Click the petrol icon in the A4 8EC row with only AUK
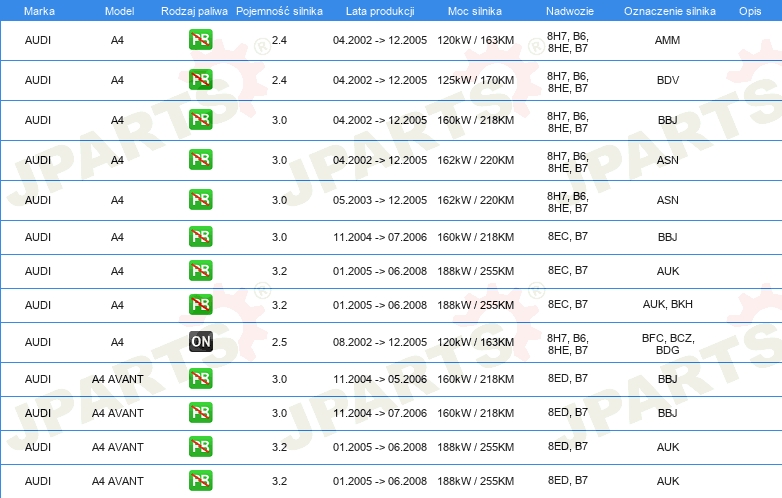Viewport: 782px width, 498px height. pos(200,271)
